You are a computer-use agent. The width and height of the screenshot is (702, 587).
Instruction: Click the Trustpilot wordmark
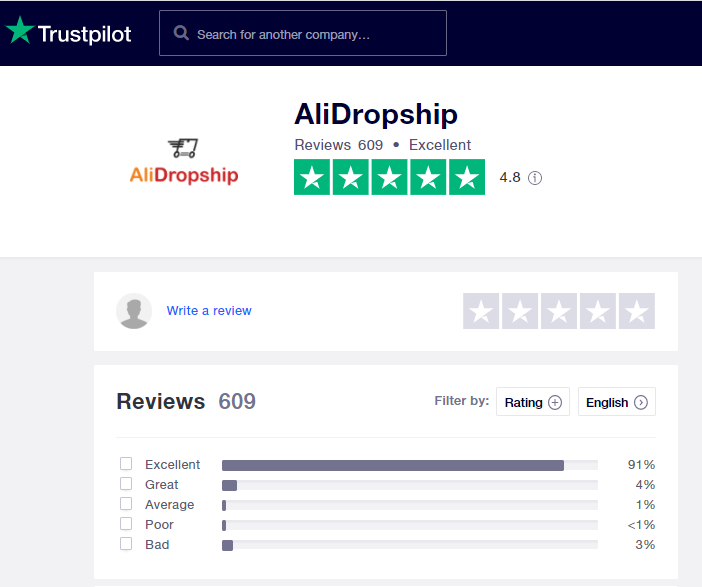coord(84,34)
